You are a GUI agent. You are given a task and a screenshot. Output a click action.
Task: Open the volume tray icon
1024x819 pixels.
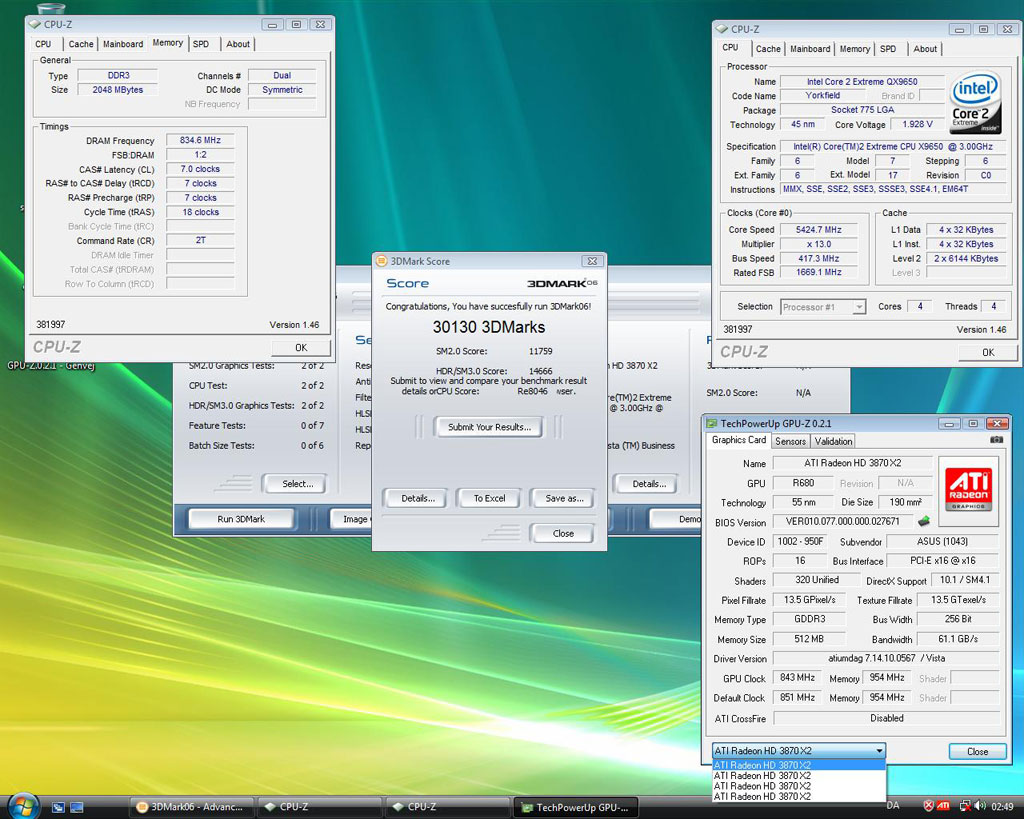point(980,806)
